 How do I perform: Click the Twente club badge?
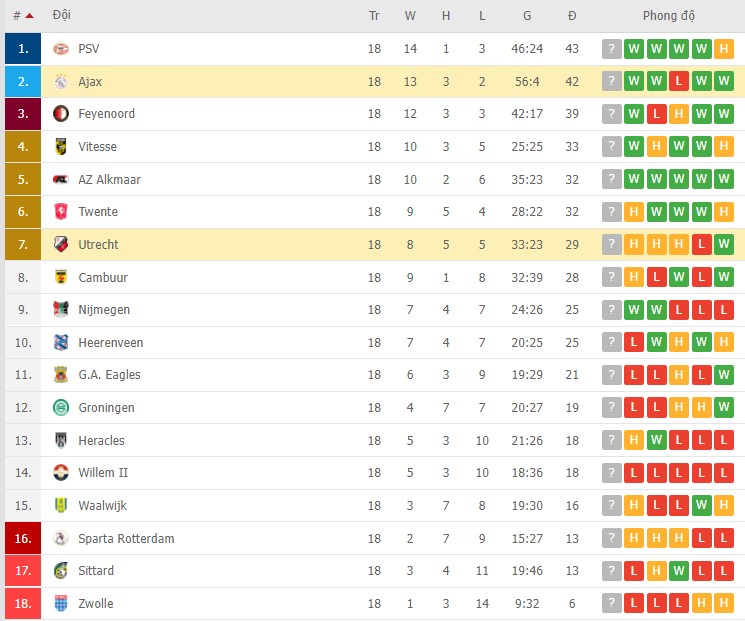pos(61,212)
